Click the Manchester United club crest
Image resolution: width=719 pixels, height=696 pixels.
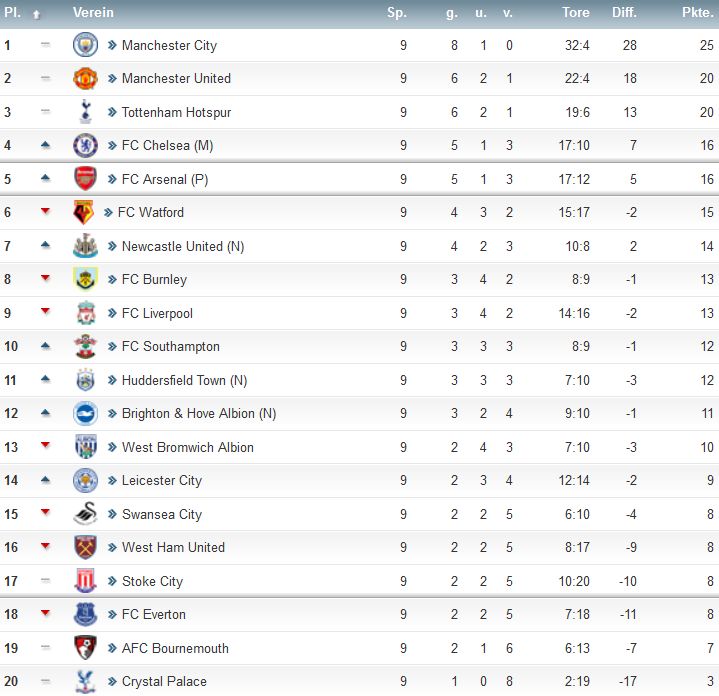click(x=85, y=78)
